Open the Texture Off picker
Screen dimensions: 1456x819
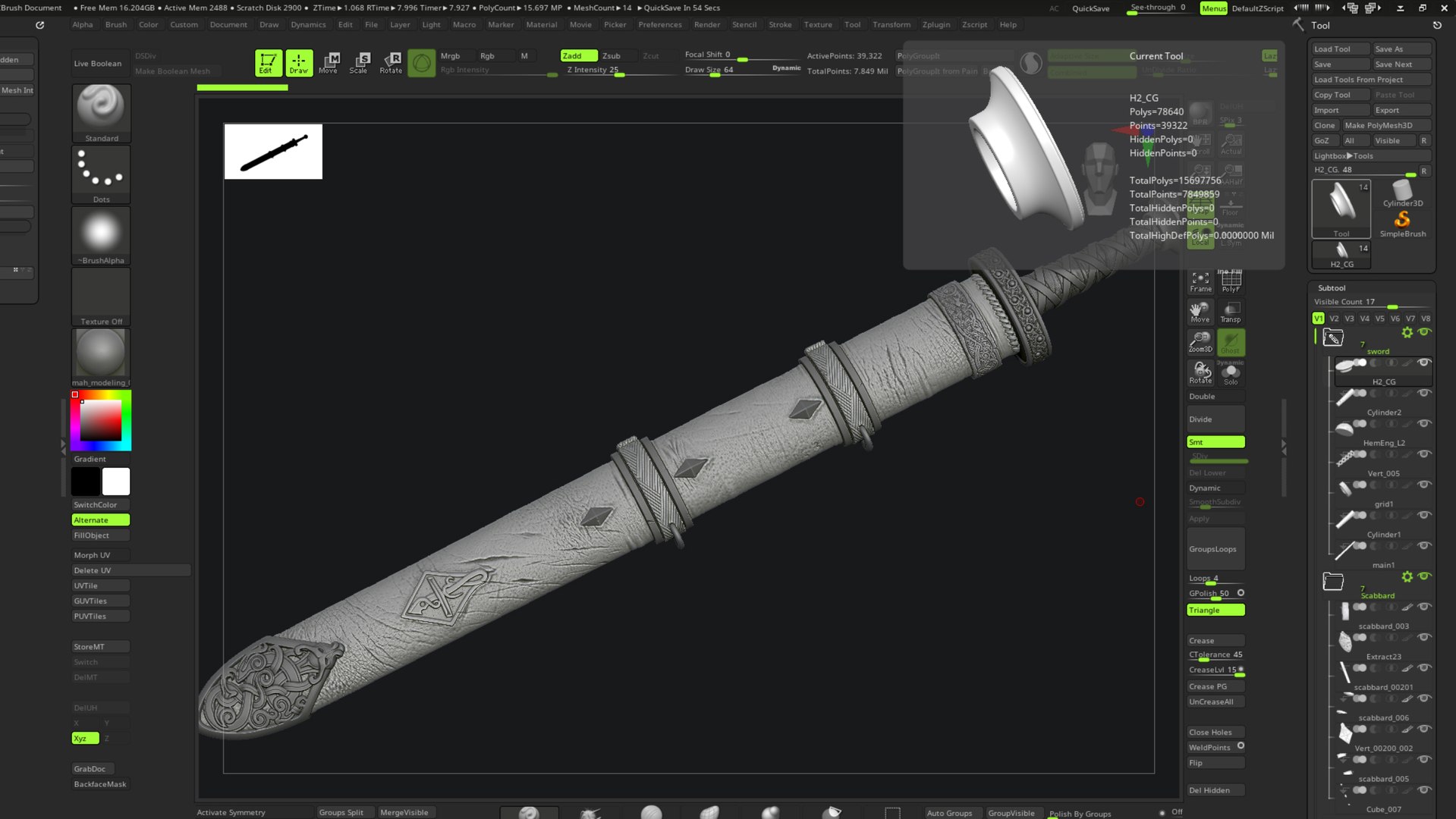(x=101, y=297)
